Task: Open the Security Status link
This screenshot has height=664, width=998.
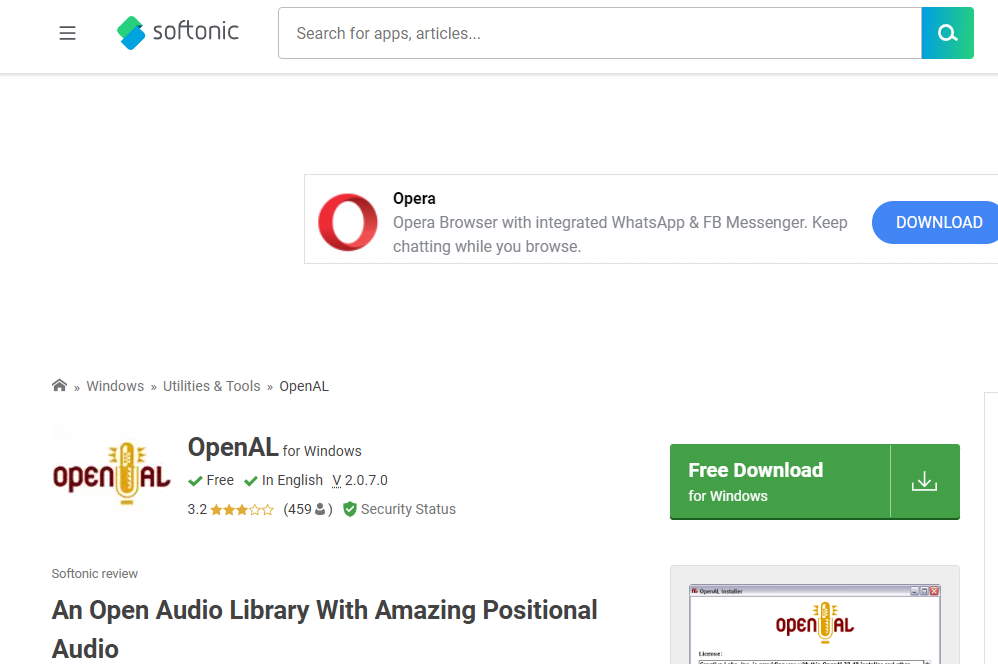Action: (408, 509)
